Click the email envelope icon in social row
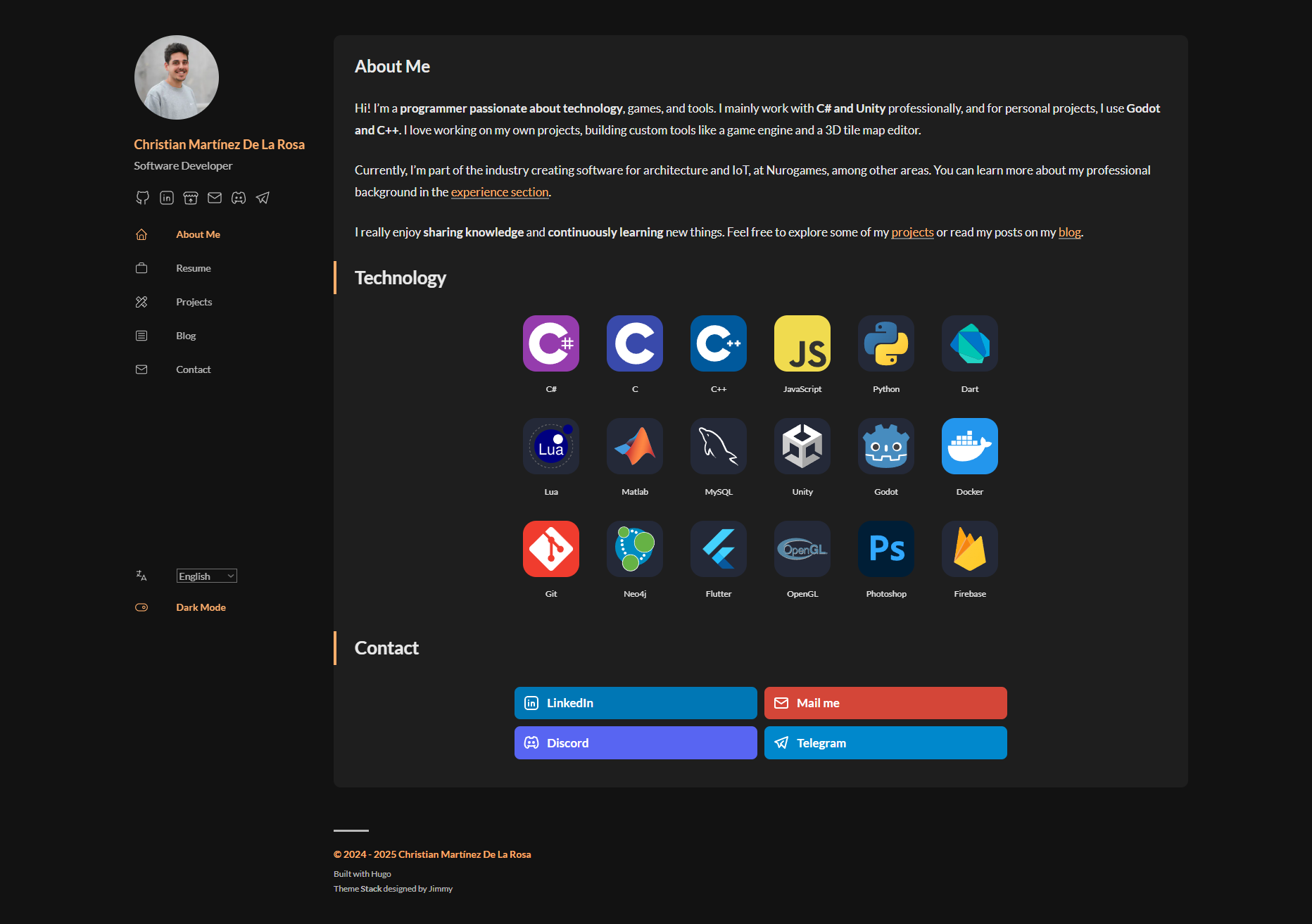1312x924 pixels. coord(215,198)
